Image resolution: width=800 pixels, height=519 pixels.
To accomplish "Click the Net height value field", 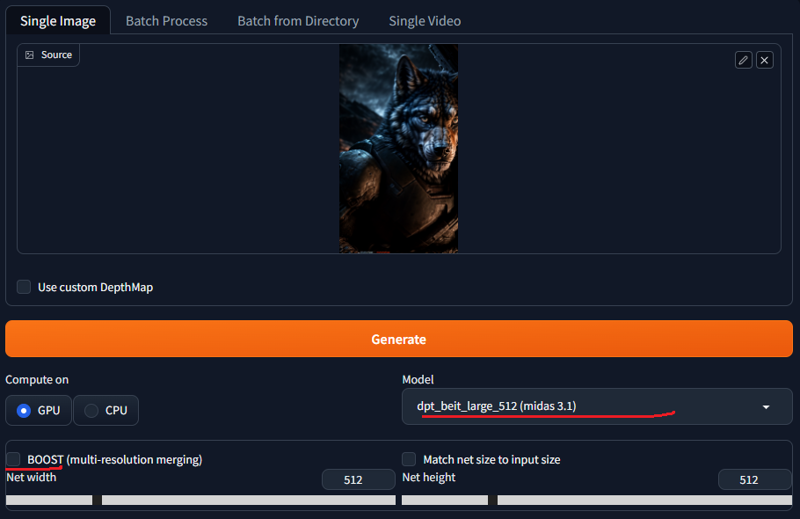I will [755, 480].
